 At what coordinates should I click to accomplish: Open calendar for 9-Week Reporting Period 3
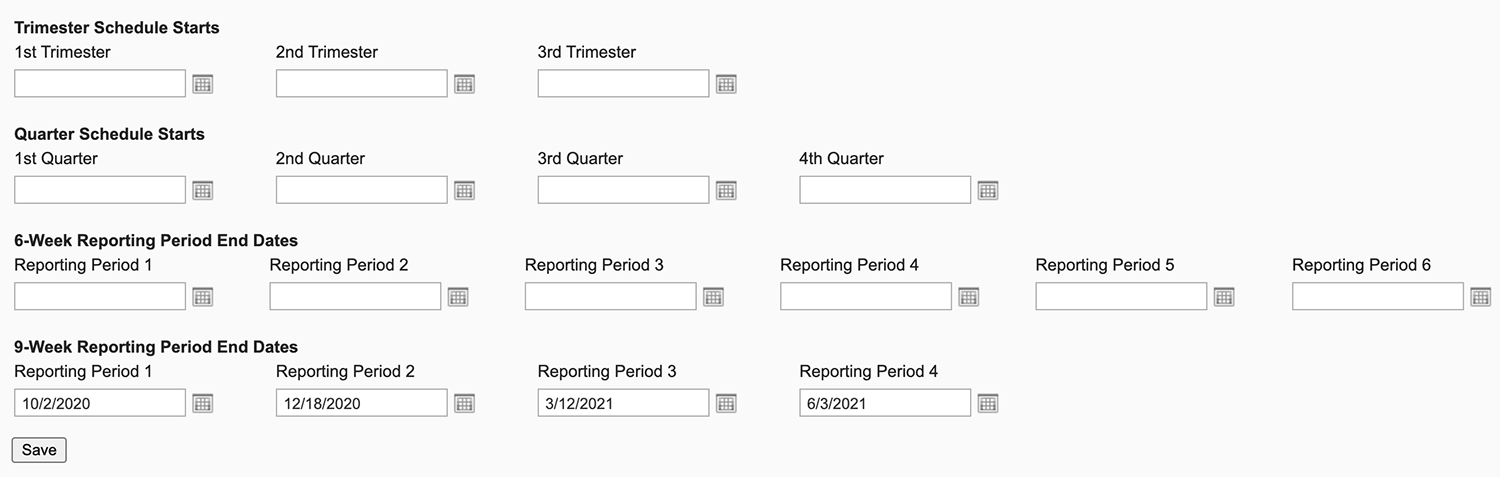click(726, 403)
